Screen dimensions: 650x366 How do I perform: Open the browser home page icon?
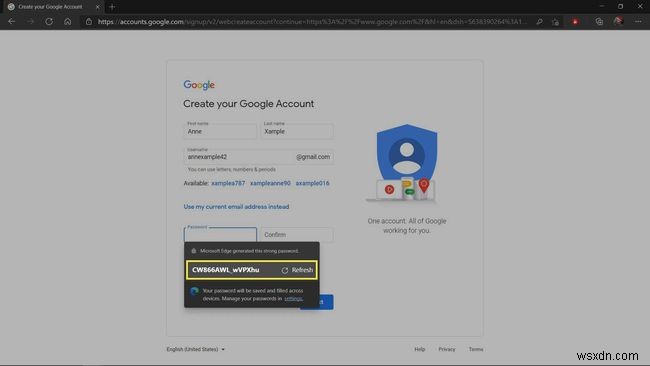(68, 22)
